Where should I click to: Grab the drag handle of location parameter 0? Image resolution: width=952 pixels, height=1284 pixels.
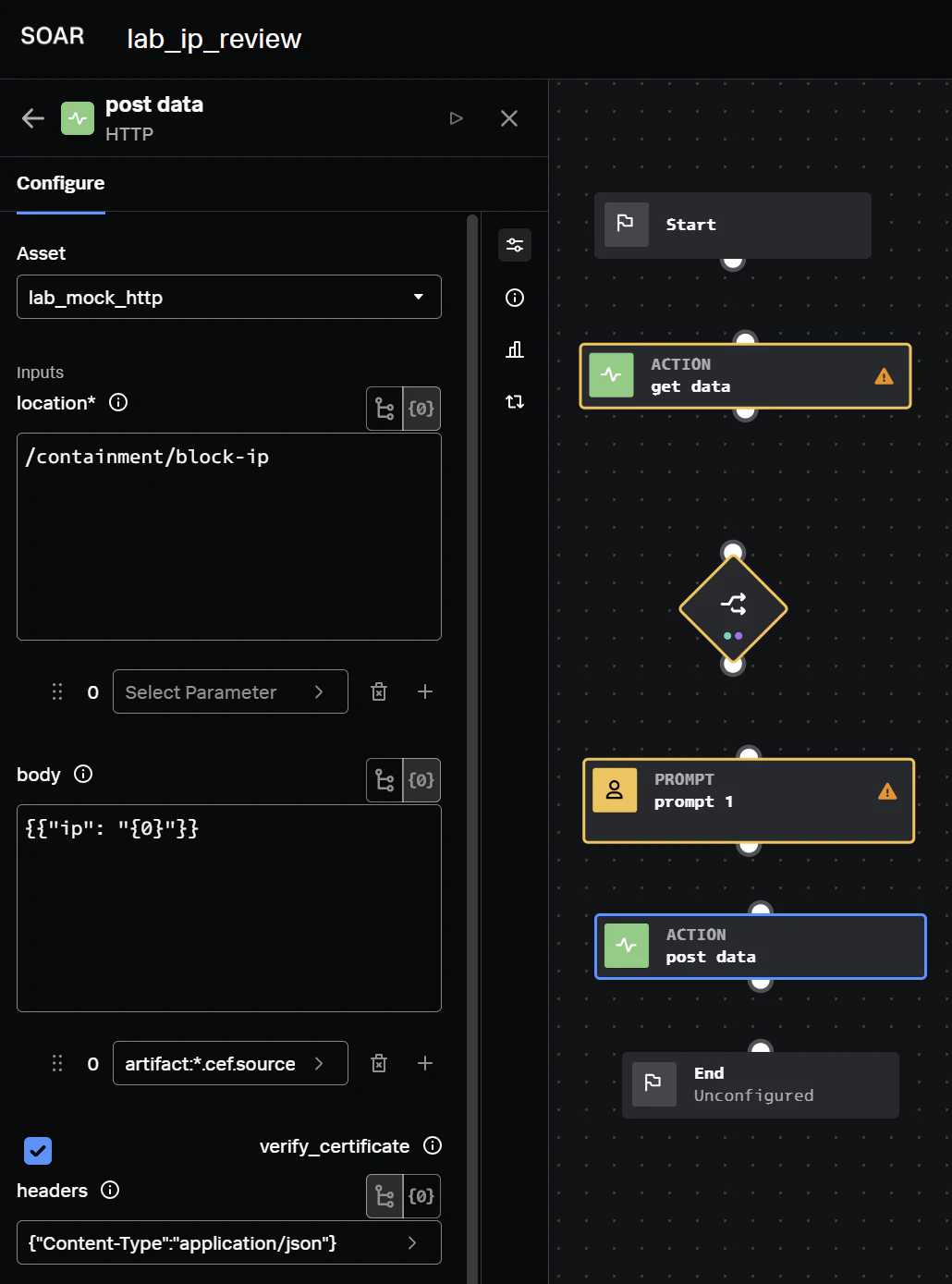(57, 691)
